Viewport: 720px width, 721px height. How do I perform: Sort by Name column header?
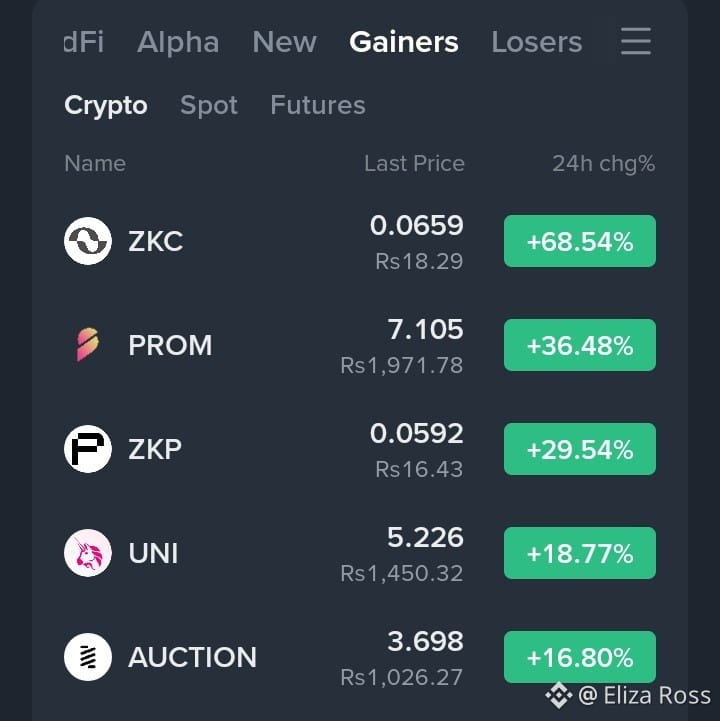(x=95, y=164)
